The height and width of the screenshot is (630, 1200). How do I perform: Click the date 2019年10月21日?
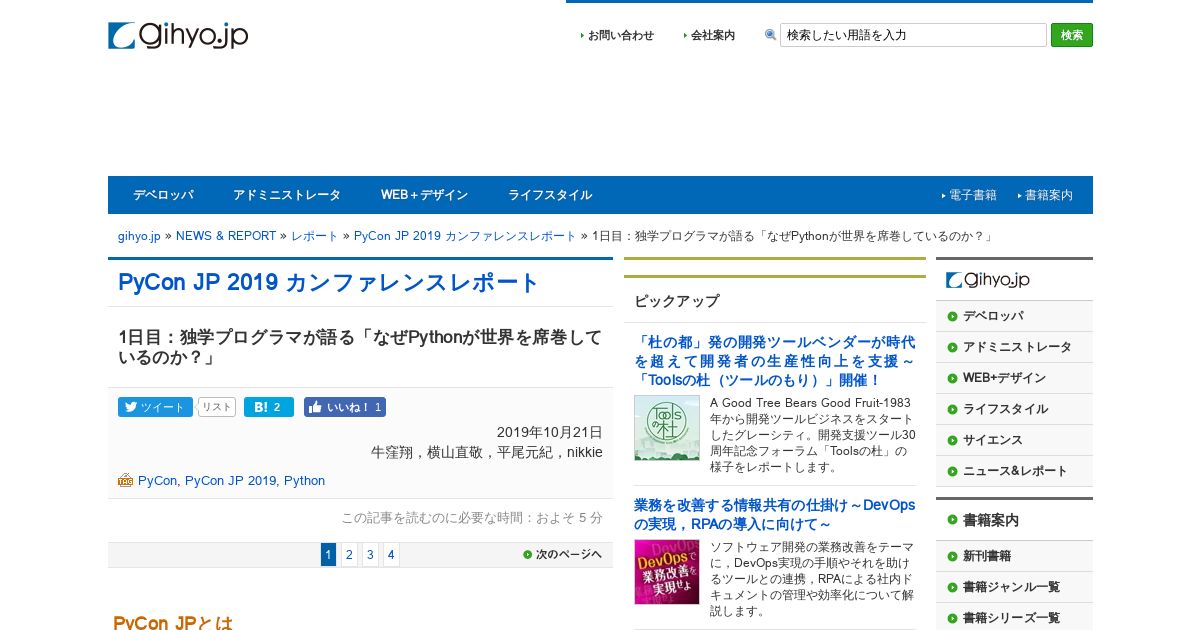pos(550,433)
